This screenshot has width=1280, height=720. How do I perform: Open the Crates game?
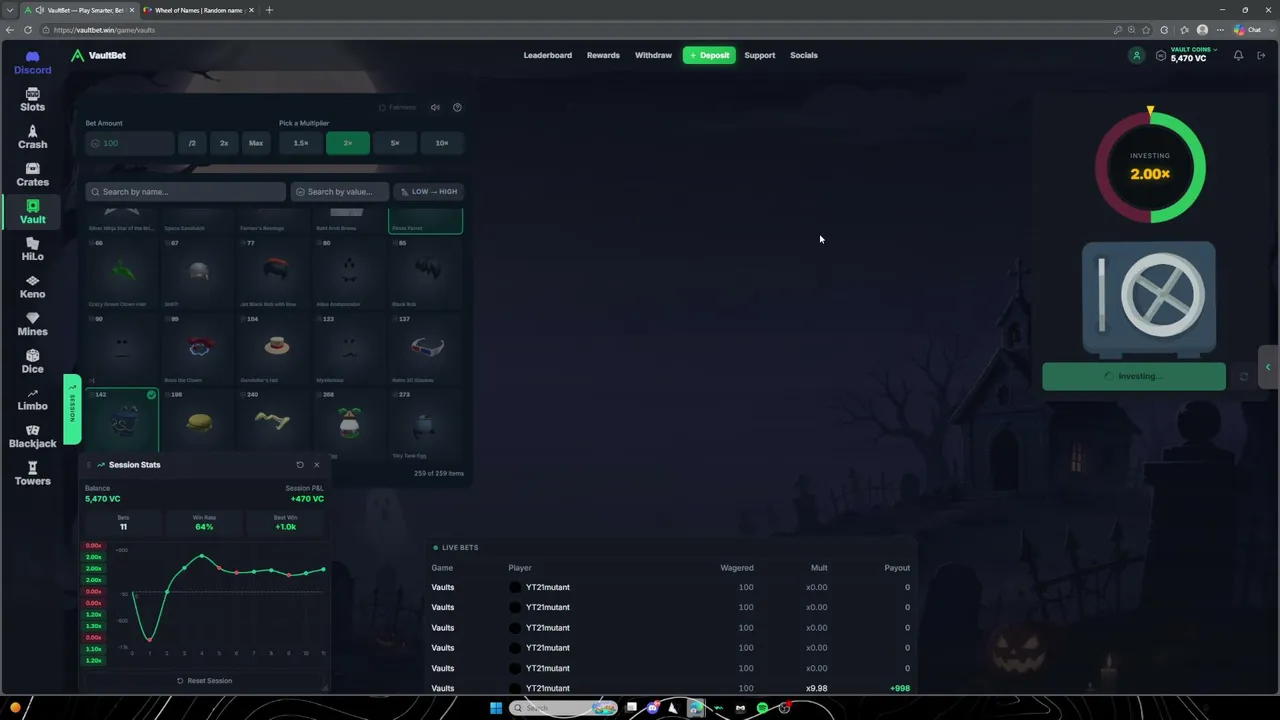(x=32, y=175)
